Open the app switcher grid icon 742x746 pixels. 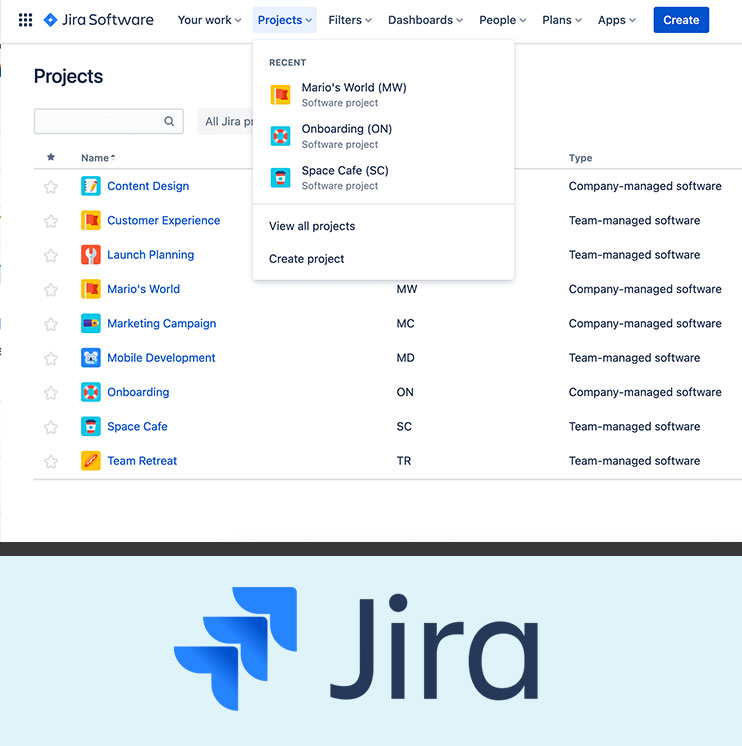26,20
